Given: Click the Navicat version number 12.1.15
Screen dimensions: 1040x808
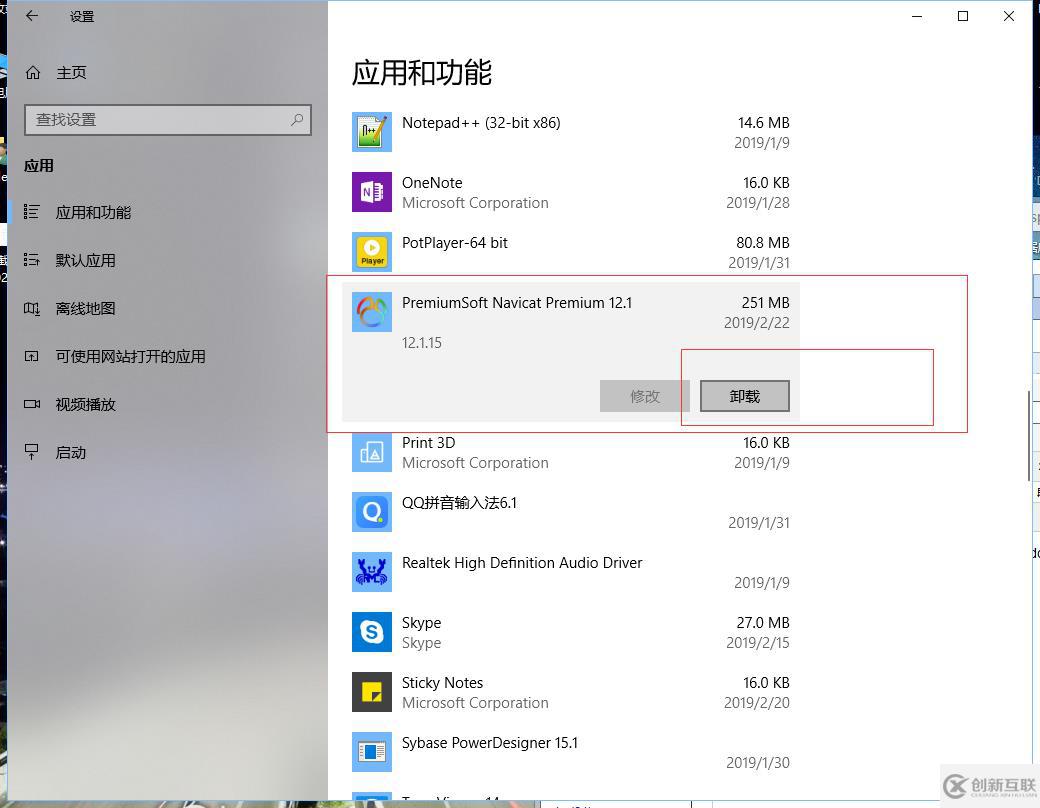Looking at the screenshot, I should click(422, 343).
